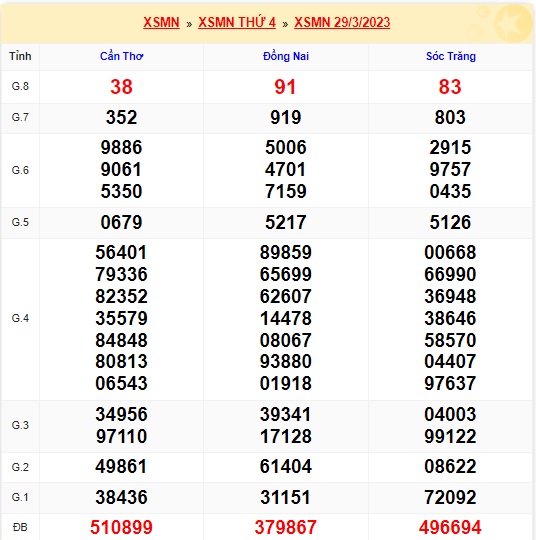Open the XSMN breadcrumb link

click(x=161, y=22)
